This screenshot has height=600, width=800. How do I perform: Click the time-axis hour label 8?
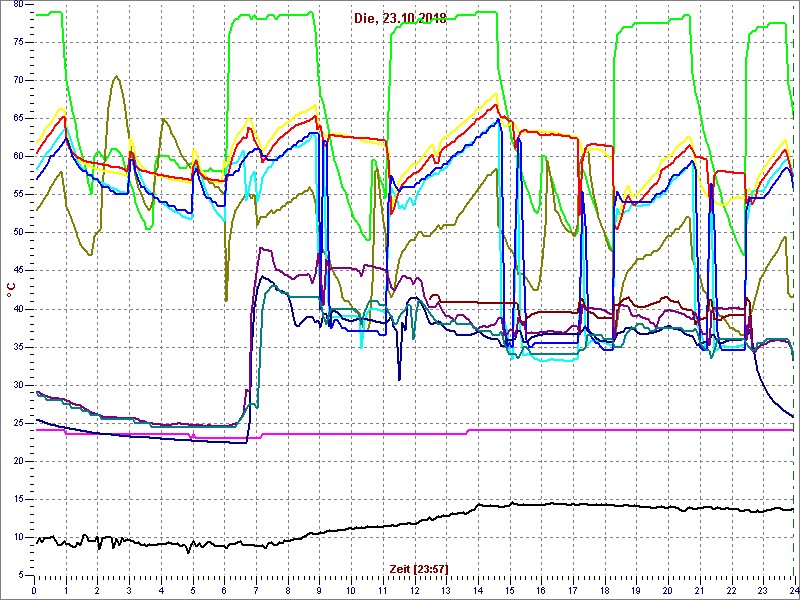[x=288, y=589]
